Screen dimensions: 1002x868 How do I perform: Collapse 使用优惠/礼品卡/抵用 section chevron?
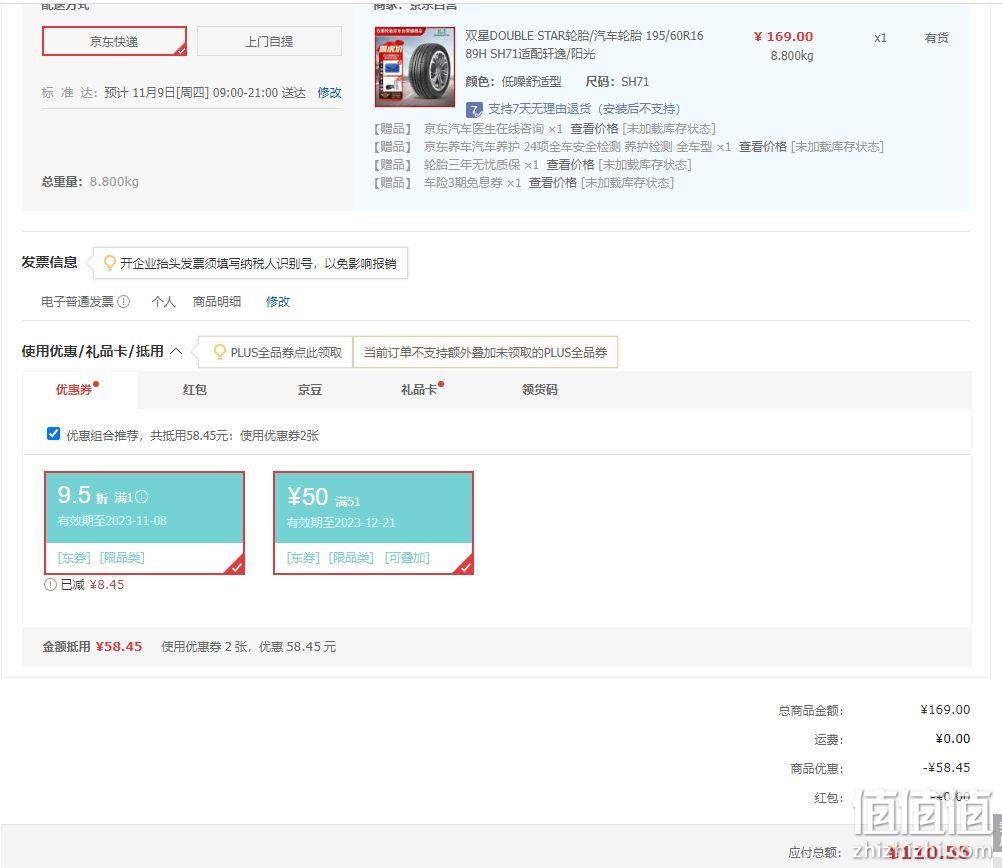point(176,352)
